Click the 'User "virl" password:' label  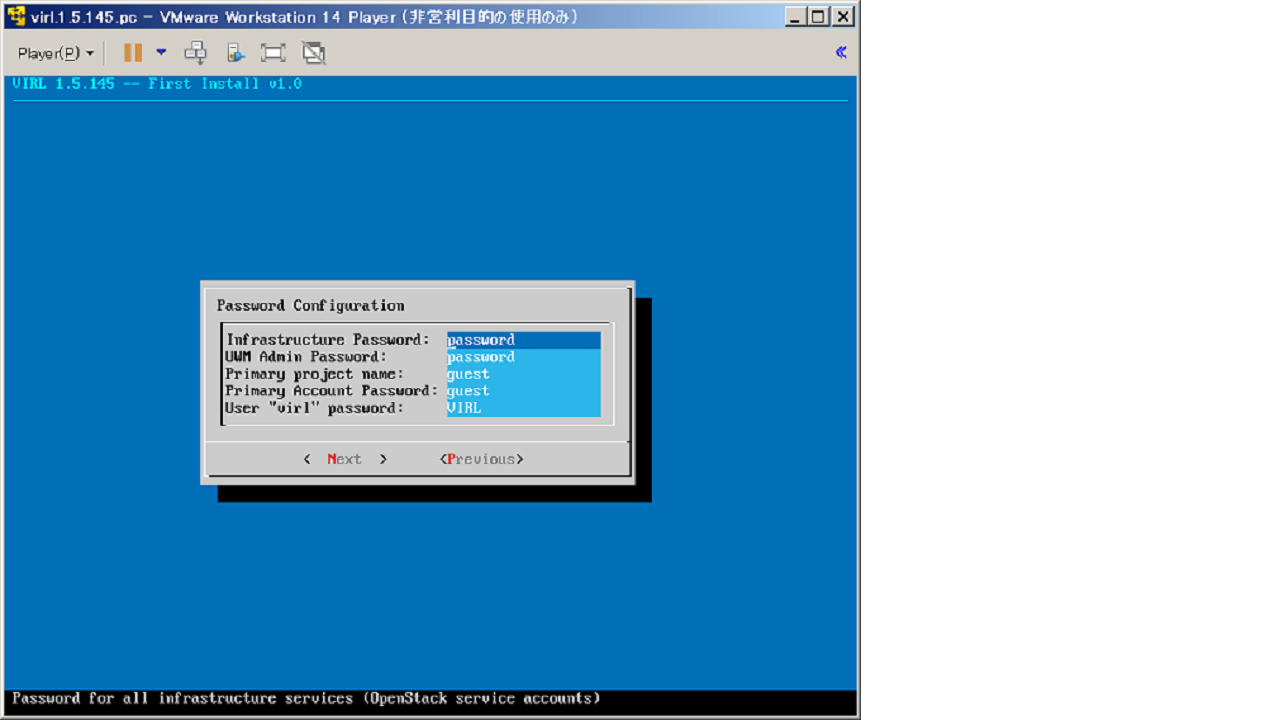tap(315, 408)
